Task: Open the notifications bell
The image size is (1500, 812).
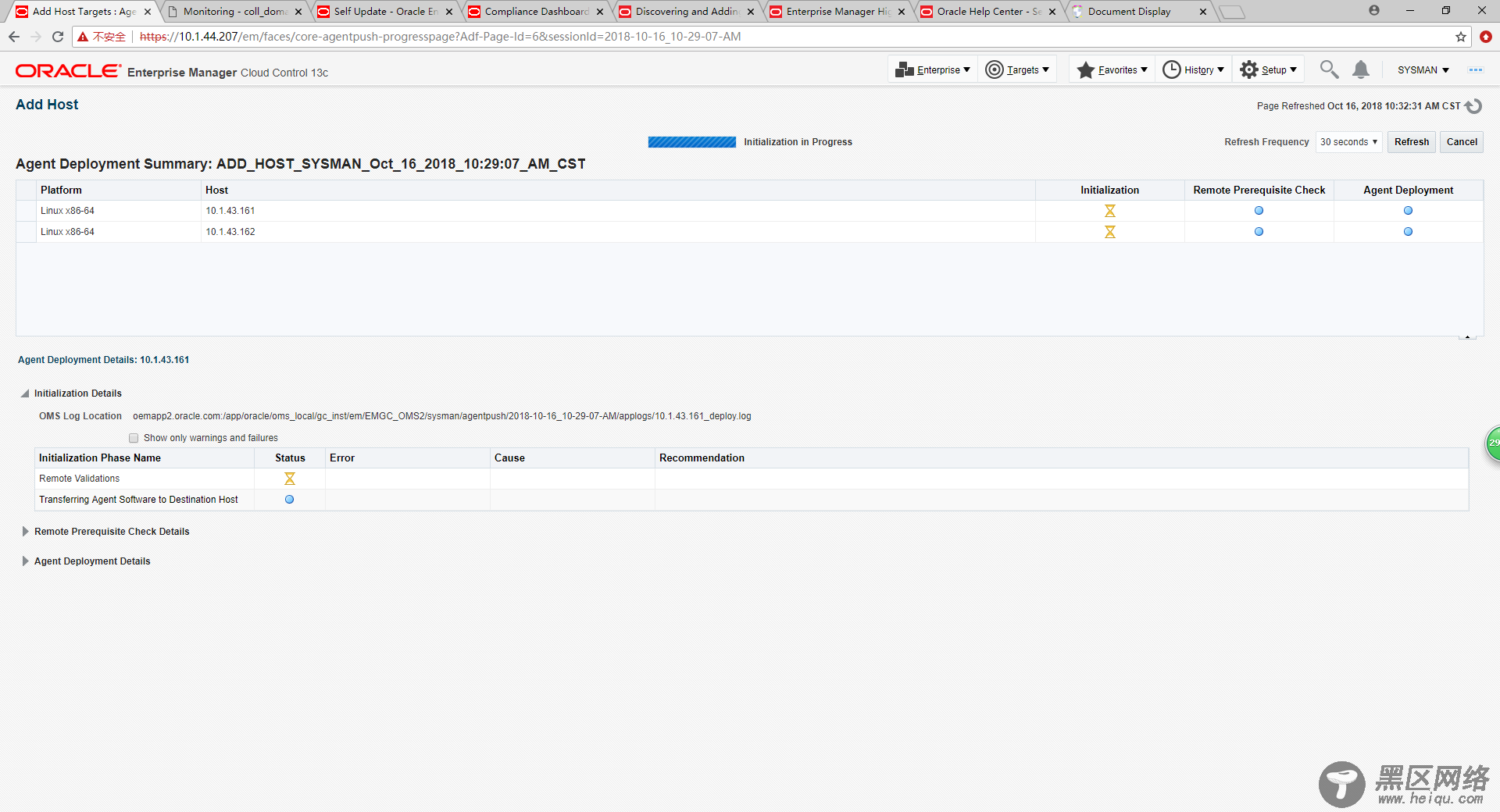Action: (x=1361, y=69)
